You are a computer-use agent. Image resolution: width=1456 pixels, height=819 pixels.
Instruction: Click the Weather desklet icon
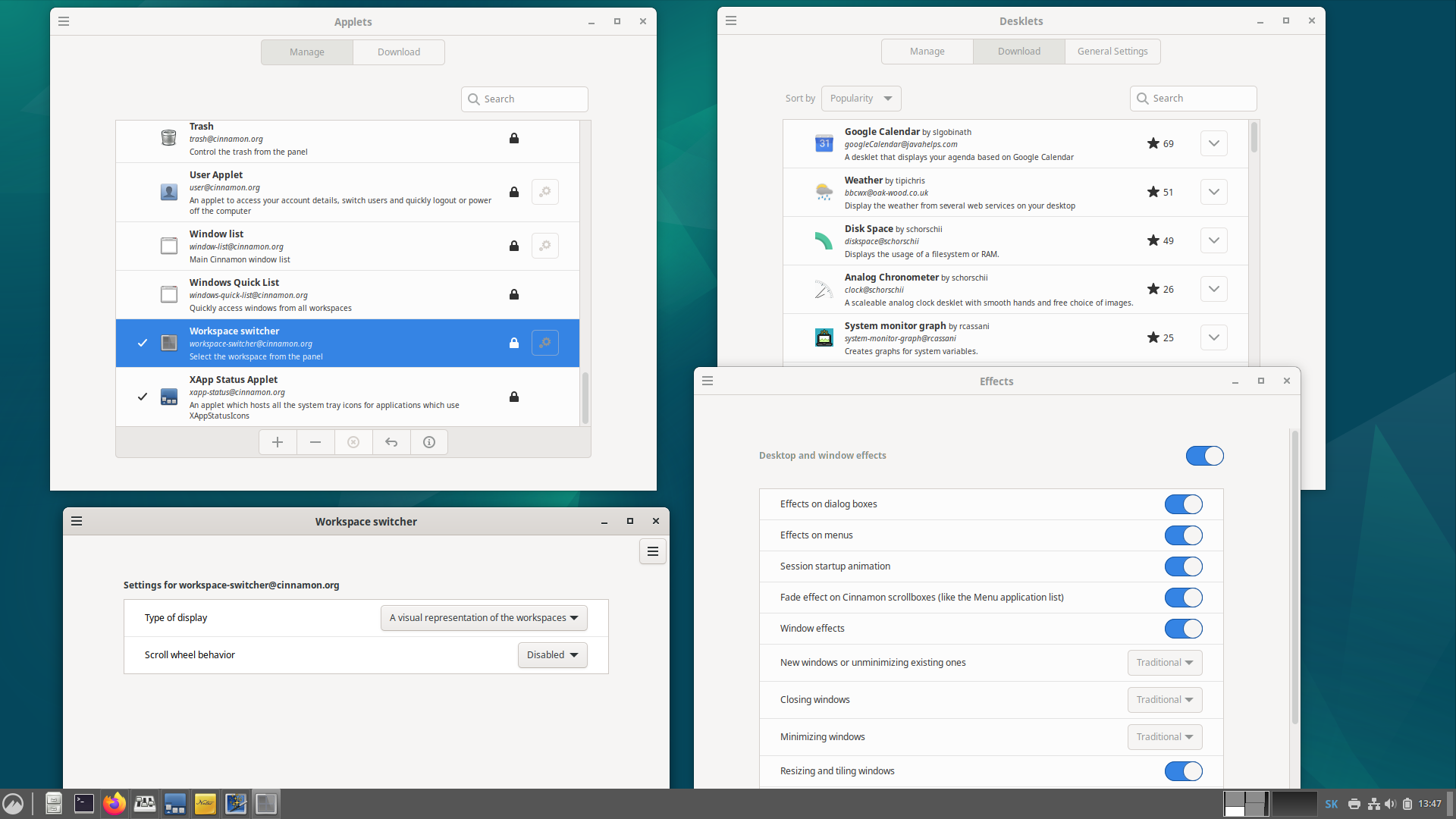(824, 192)
